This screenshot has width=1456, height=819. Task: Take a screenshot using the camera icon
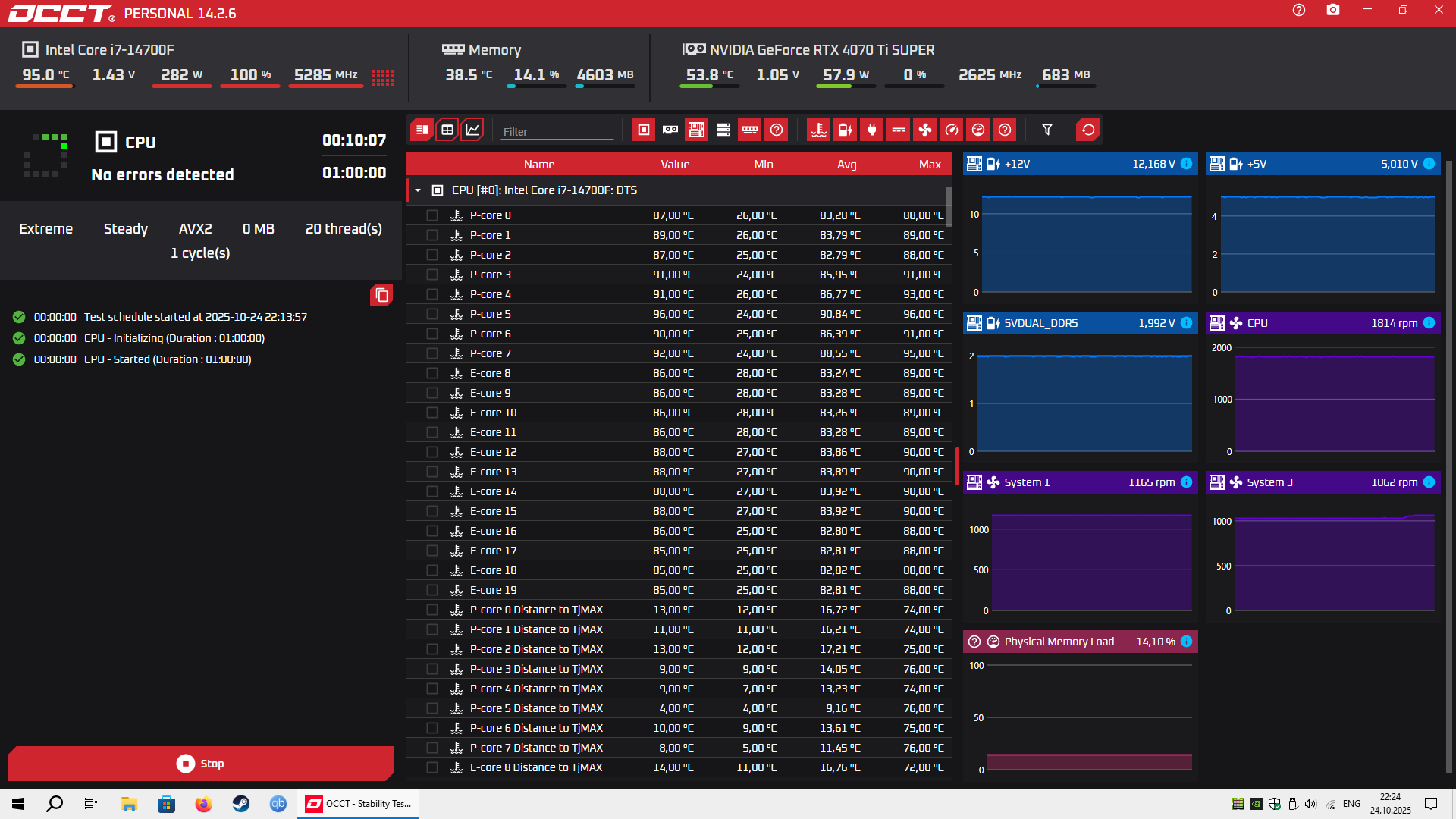[1332, 10]
